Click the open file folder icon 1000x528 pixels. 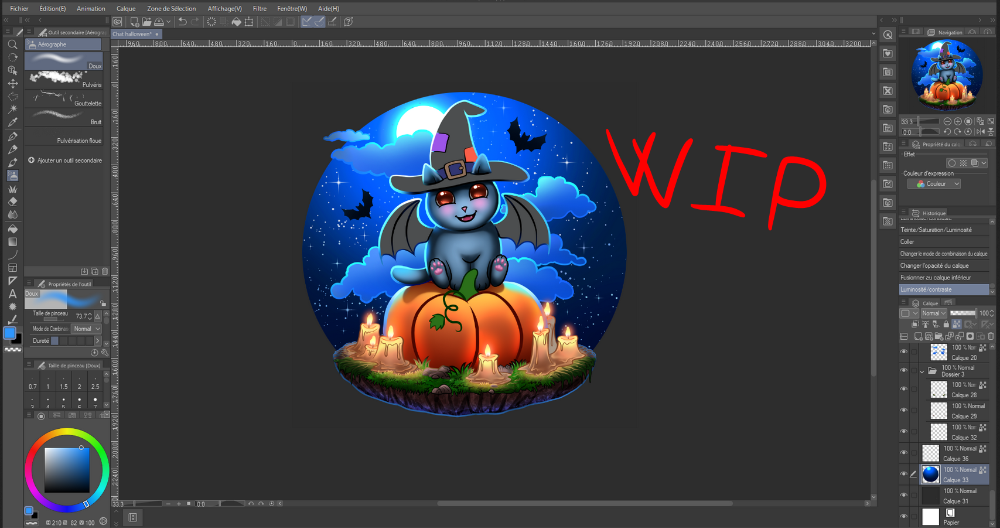[148, 21]
